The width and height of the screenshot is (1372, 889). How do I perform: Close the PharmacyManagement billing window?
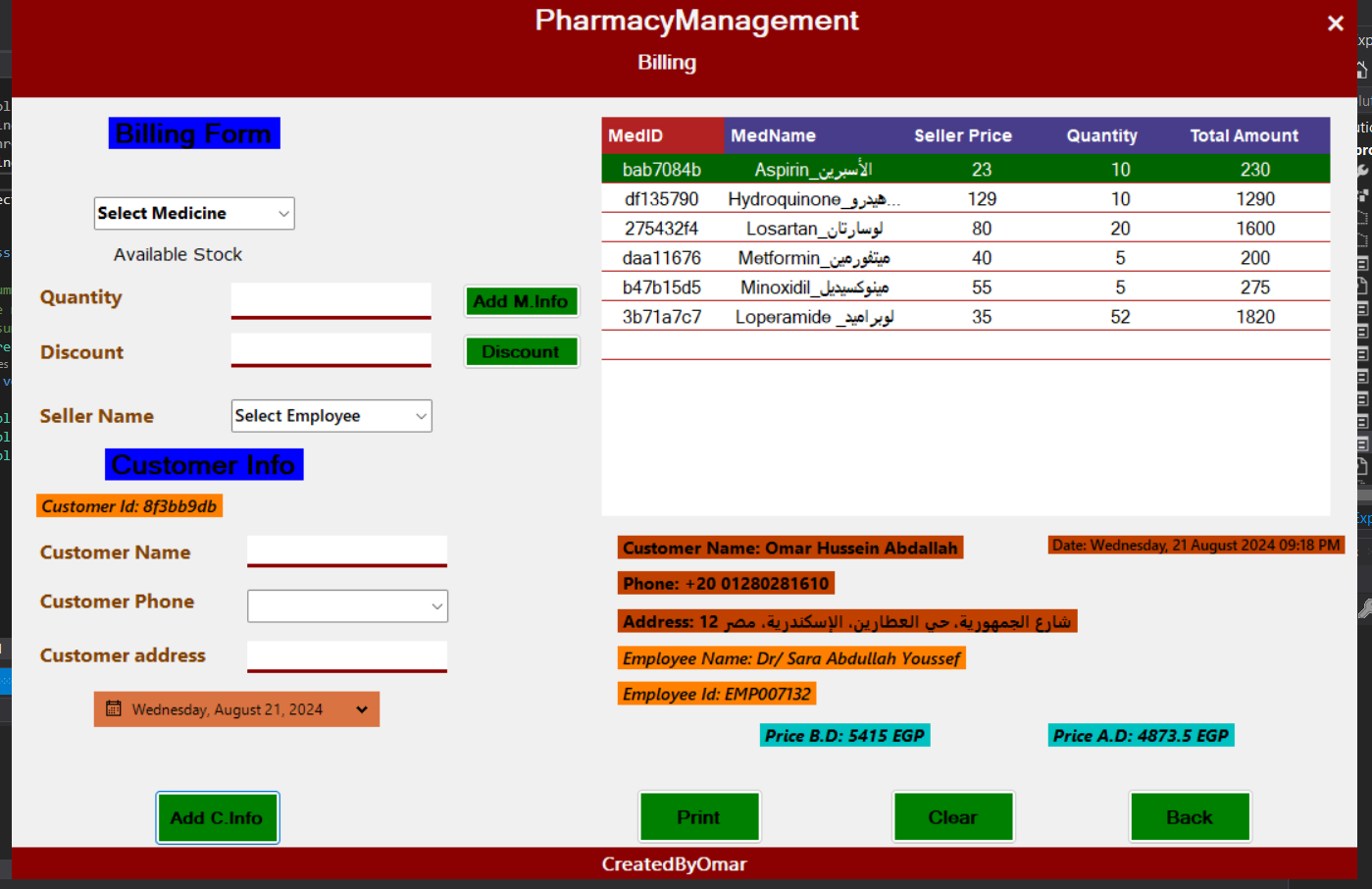1335,24
